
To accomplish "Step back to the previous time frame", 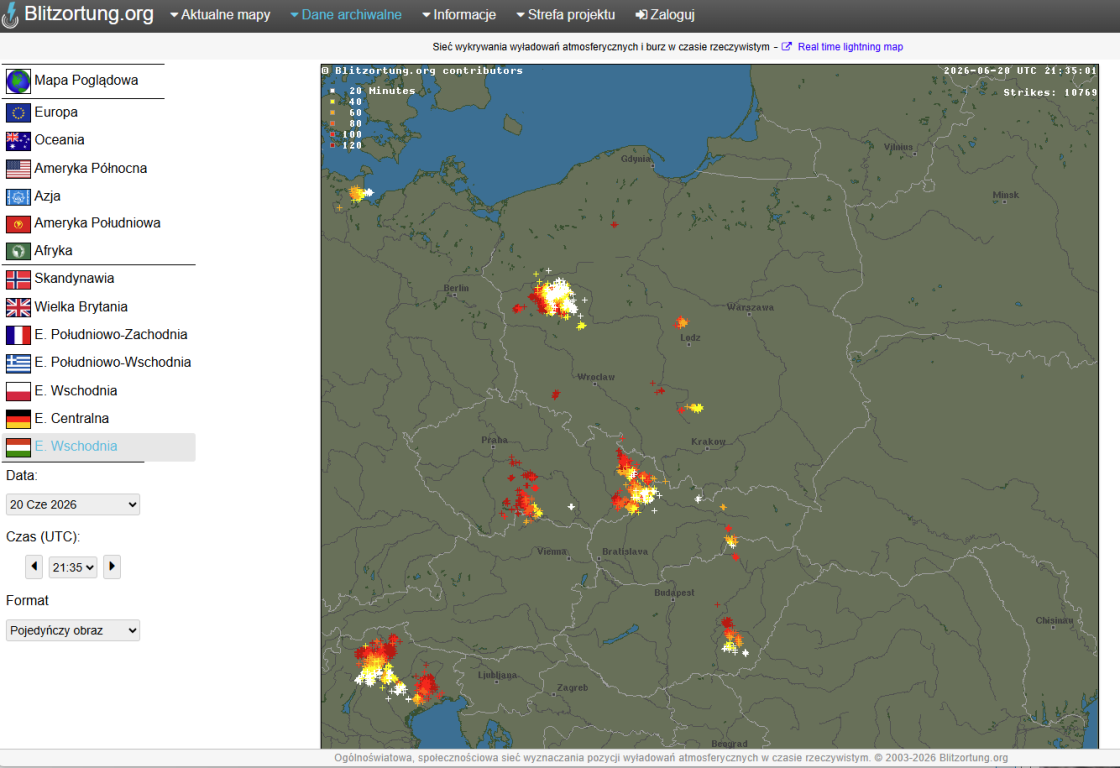I will pyautogui.click(x=34, y=567).
